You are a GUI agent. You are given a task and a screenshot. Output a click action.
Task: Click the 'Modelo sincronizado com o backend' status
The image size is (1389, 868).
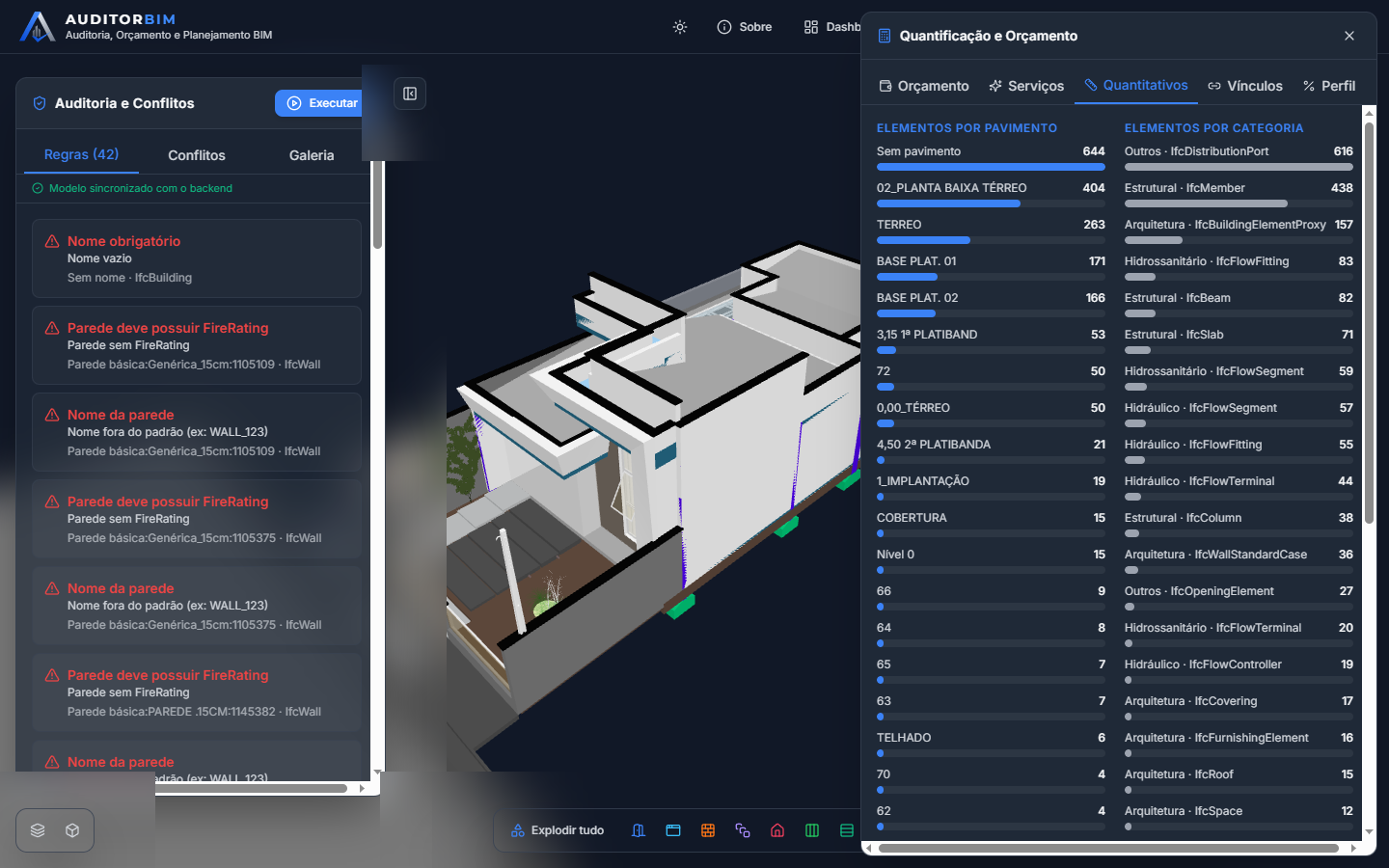(141, 188)
